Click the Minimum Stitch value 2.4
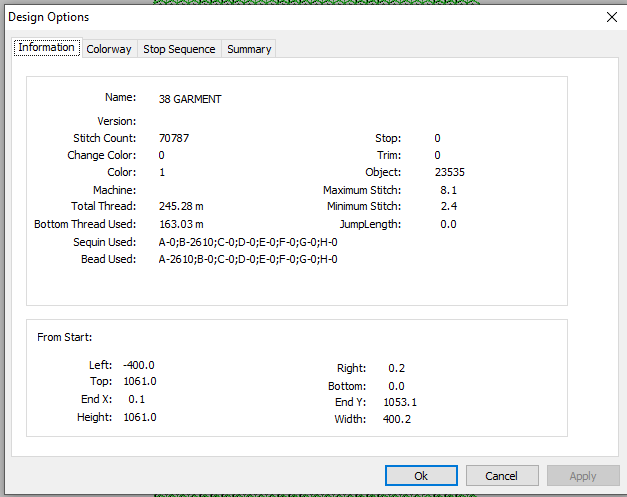627x497 pixels. point(449,206)
